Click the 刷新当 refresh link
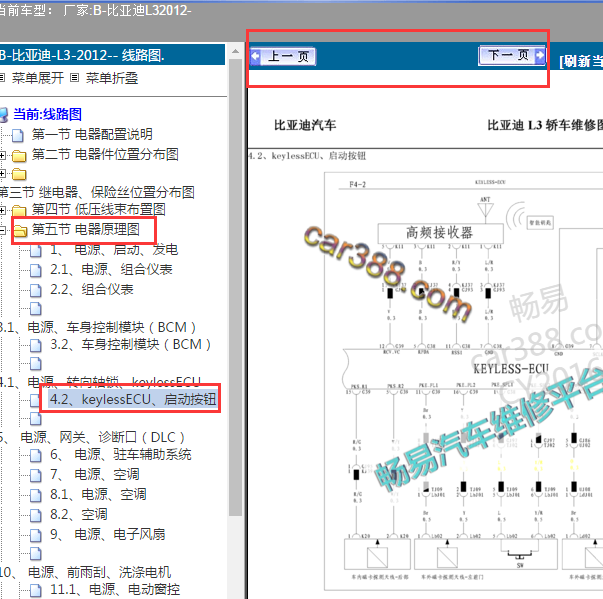The height and width of the screenshot is (599, 603). point(581,61)
